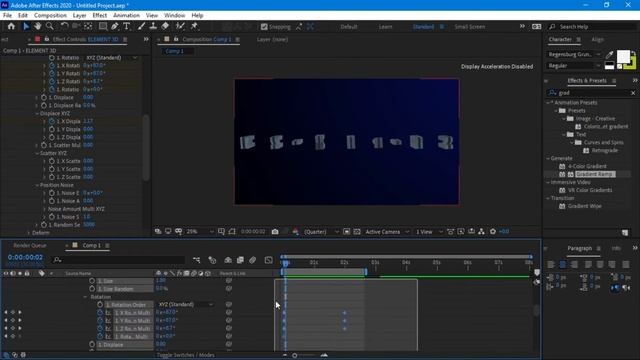Switch to the Render Queue tab
The width and height of the screenshot is (640, 360).
(x=30, y=245)
